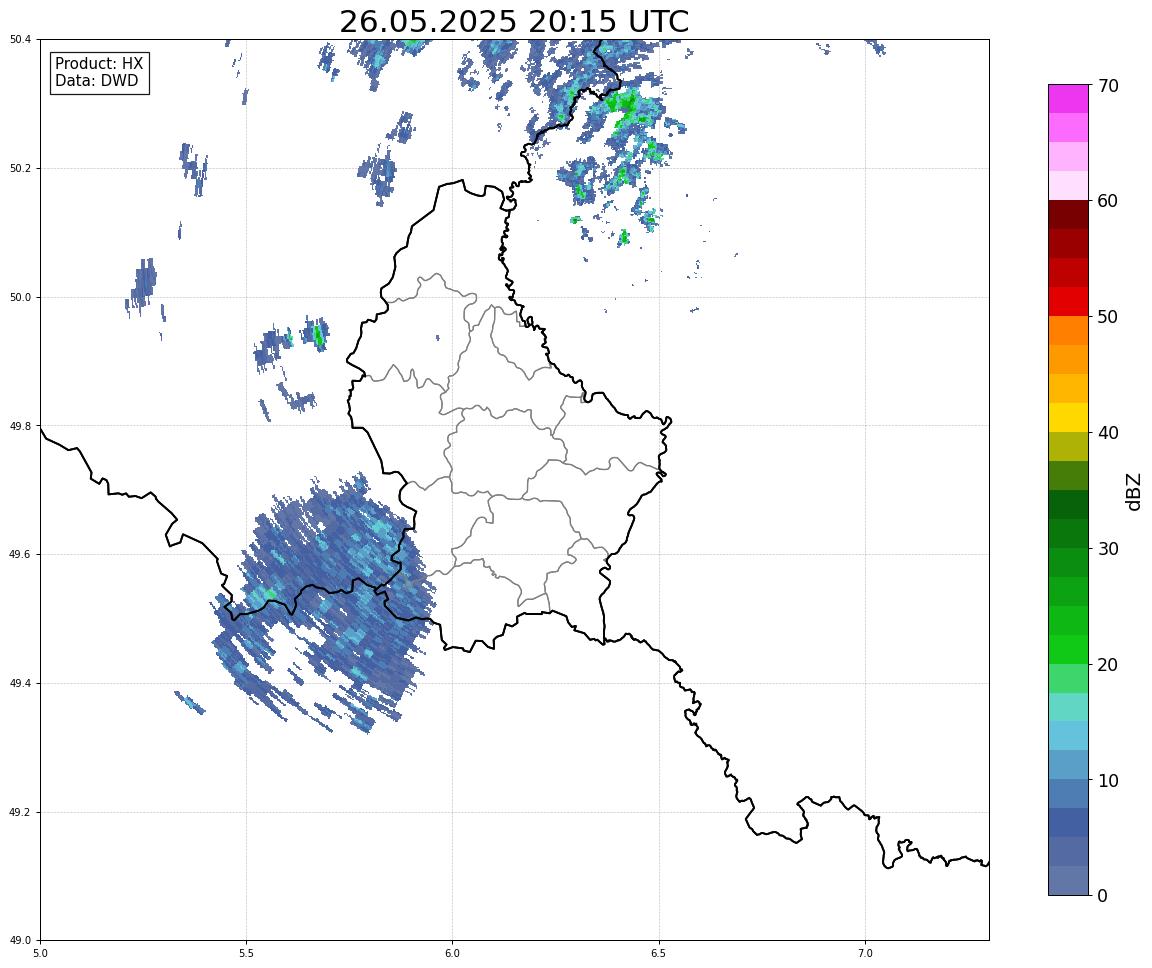Click the colorbar tick label '40'
This screenshot has width=1152, height=968.
1108,433
